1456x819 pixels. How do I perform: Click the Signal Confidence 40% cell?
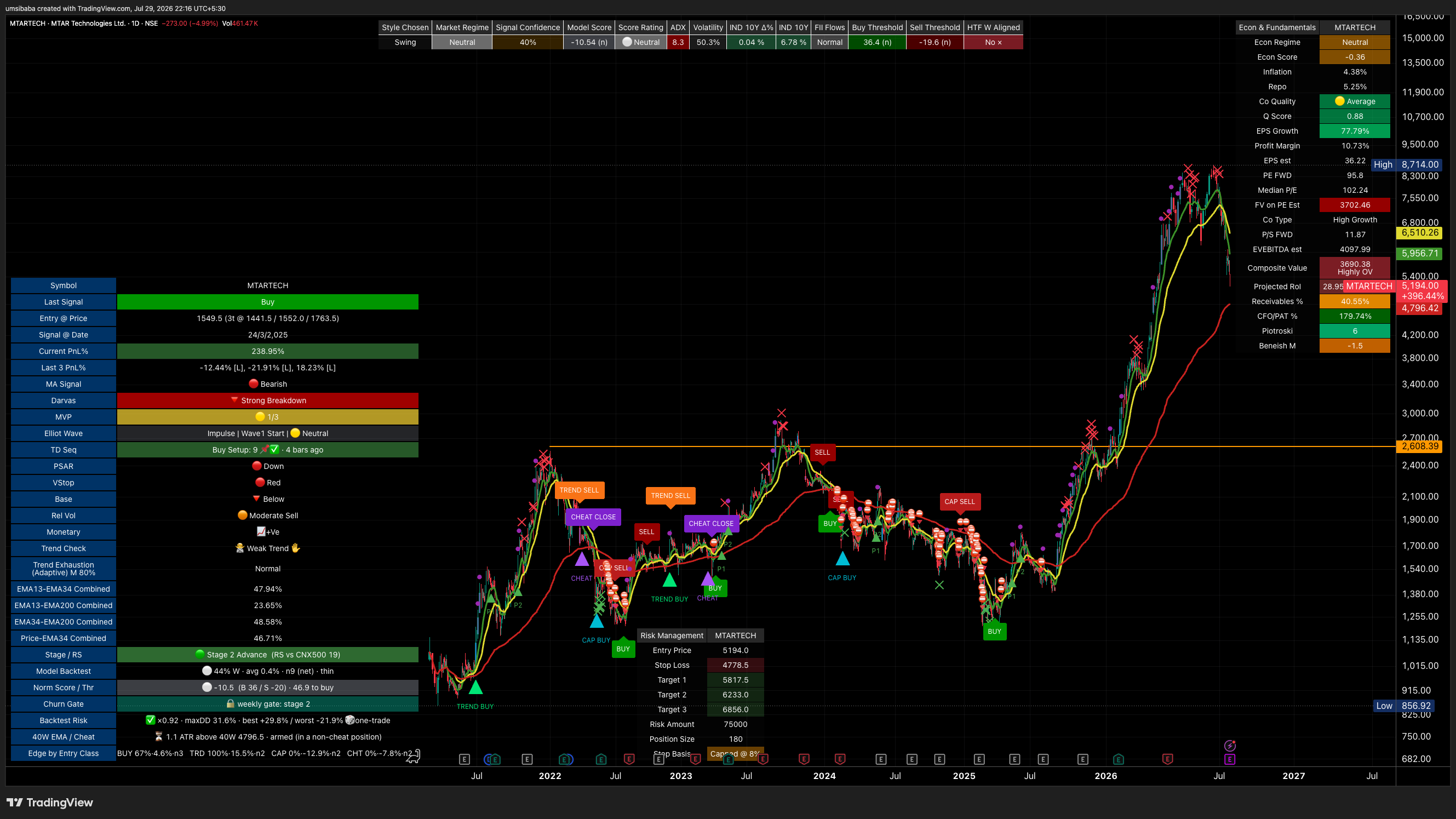pos(528,42)
